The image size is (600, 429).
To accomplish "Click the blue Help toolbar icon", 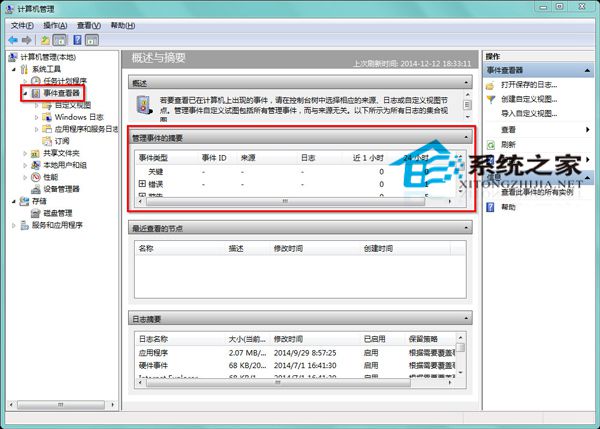I will click(77, 40).
